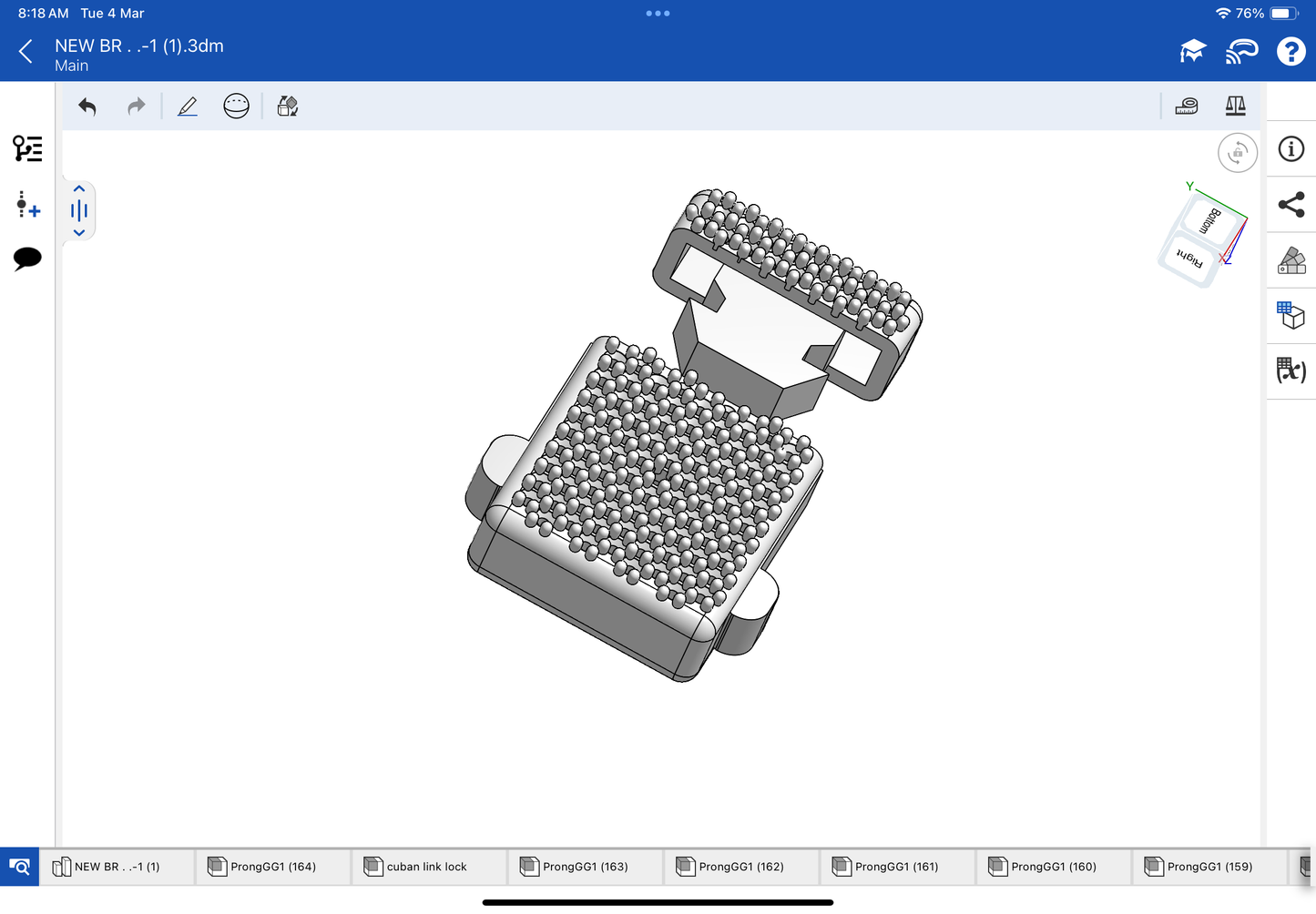
Task: Toggle the document Info panel
Action: (x=1291, y=149)
